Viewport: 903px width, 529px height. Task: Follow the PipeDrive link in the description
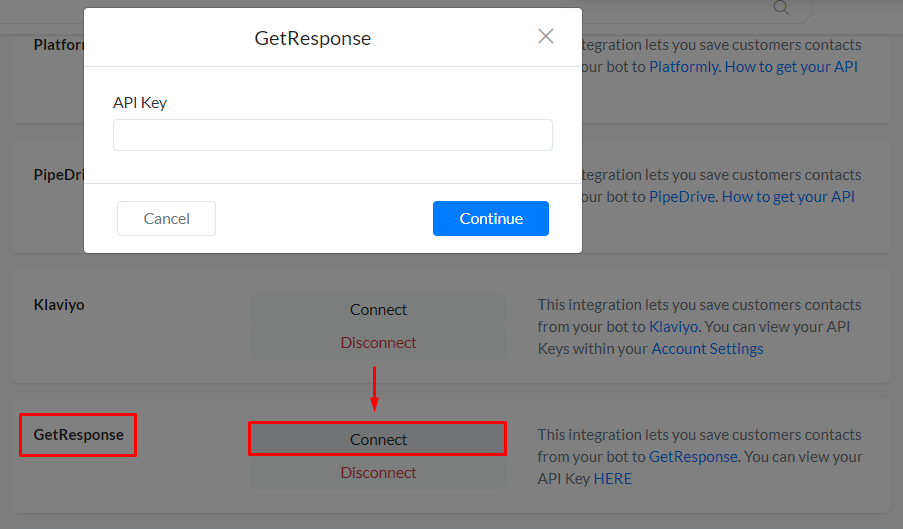click(x=682, y=197)
